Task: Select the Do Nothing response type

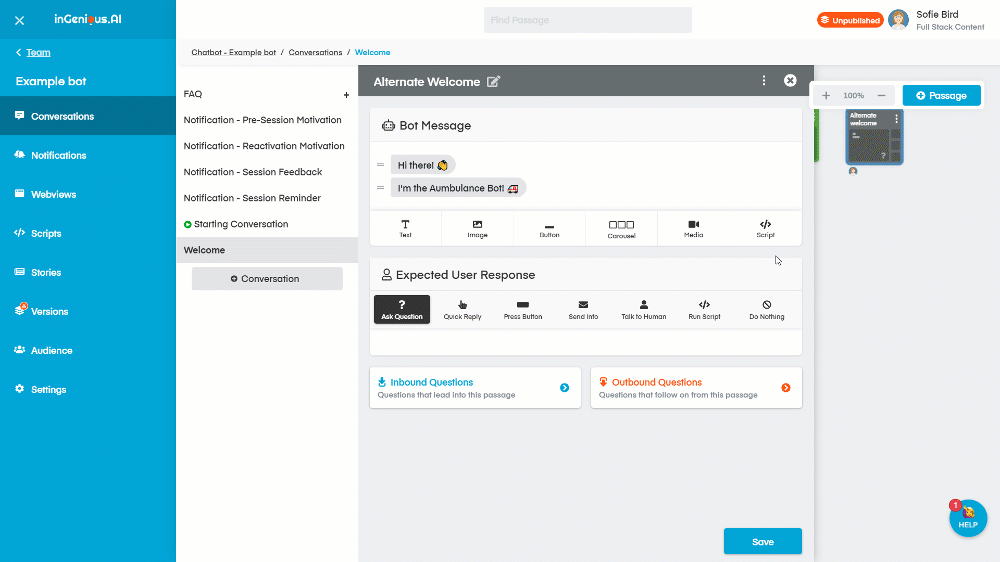Action: 767,309
